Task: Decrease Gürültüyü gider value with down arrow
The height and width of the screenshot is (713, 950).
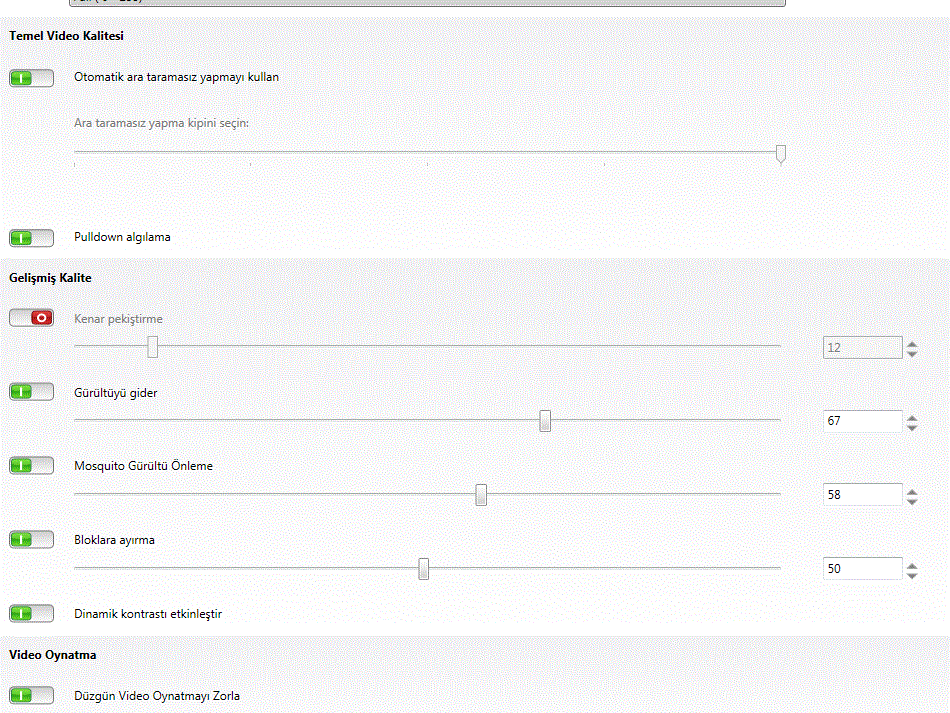Action: point(912,427)
